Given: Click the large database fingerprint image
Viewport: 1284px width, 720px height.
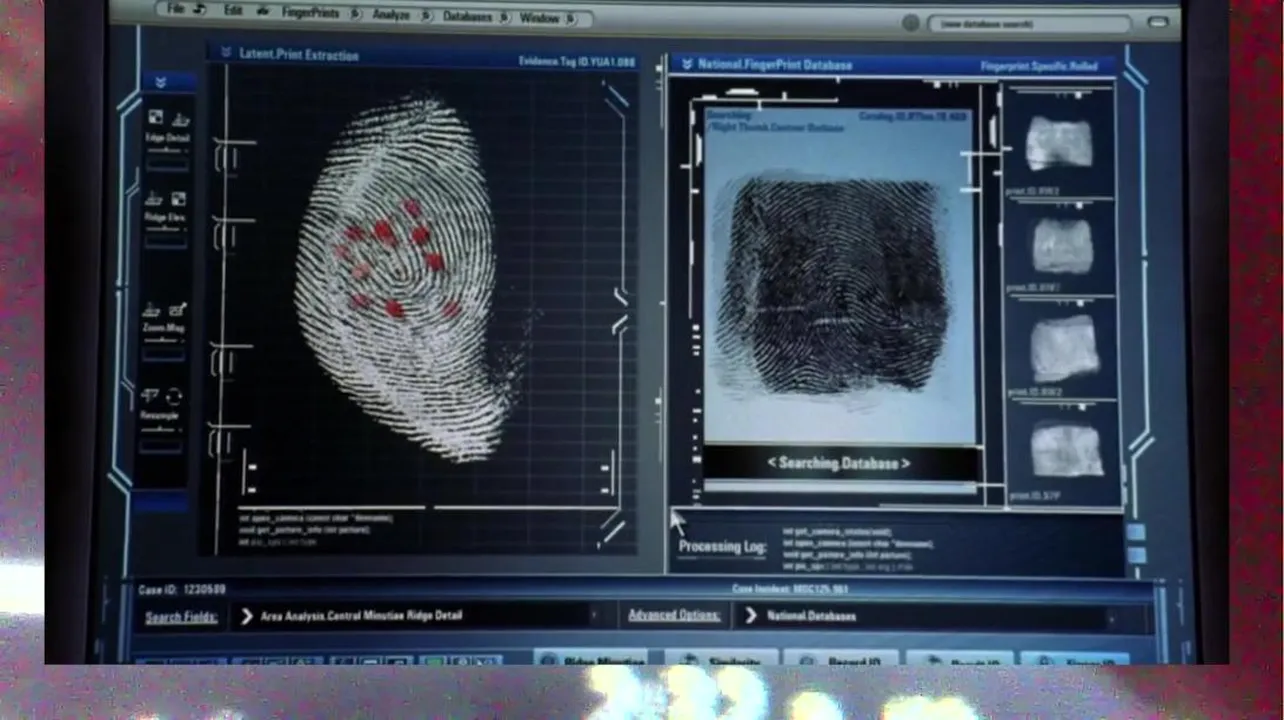Looking at the screenshot, I should [x=834, y=285].
